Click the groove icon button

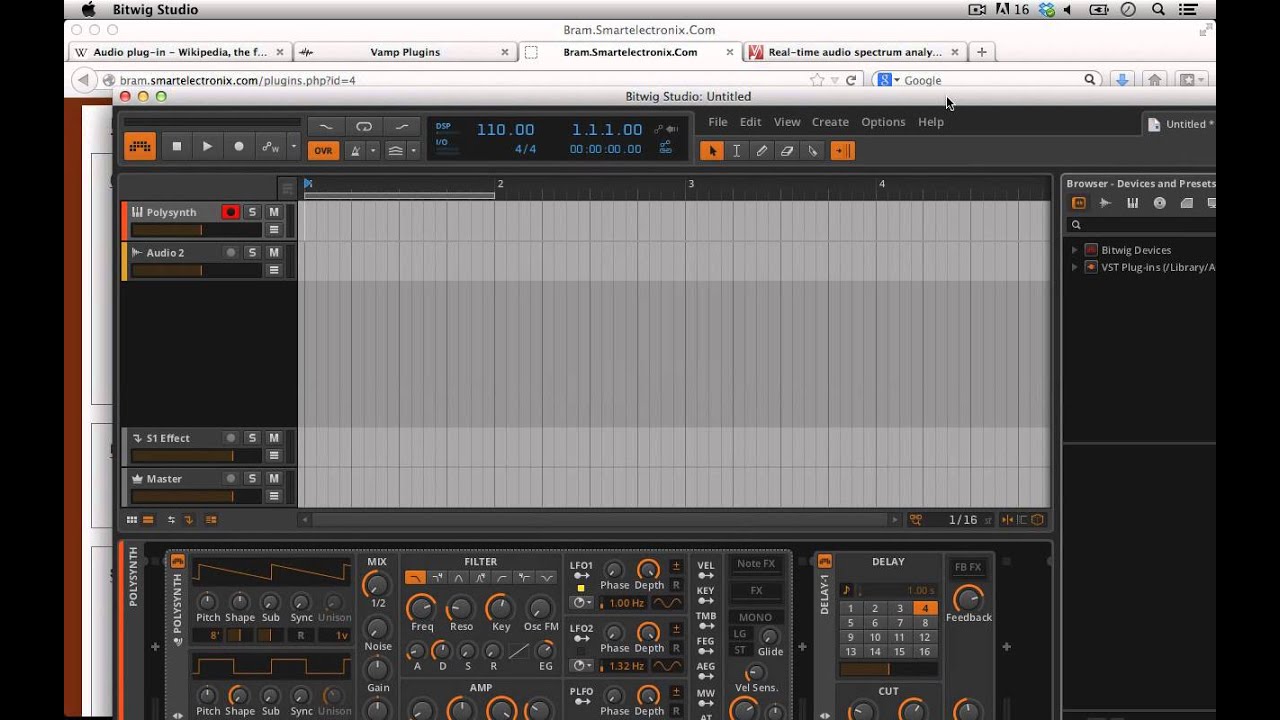[x=395, y=151]
